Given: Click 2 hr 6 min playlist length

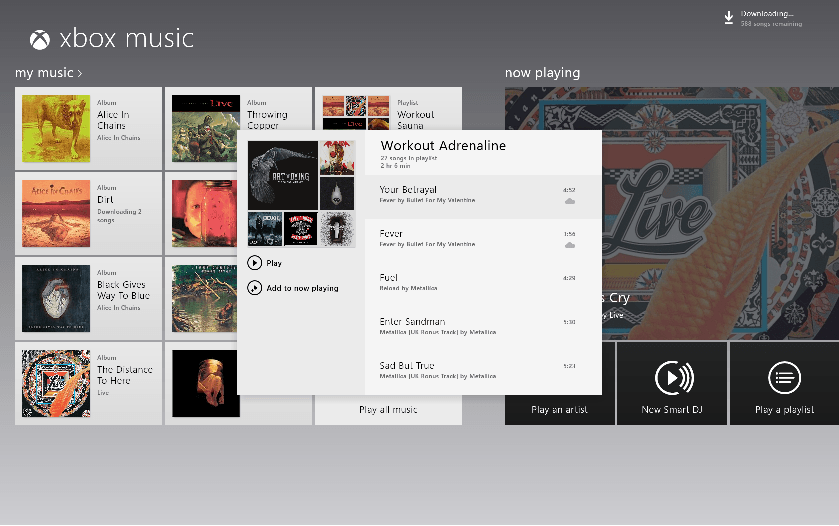Looking at the screenshot, I should click(395, 166).
